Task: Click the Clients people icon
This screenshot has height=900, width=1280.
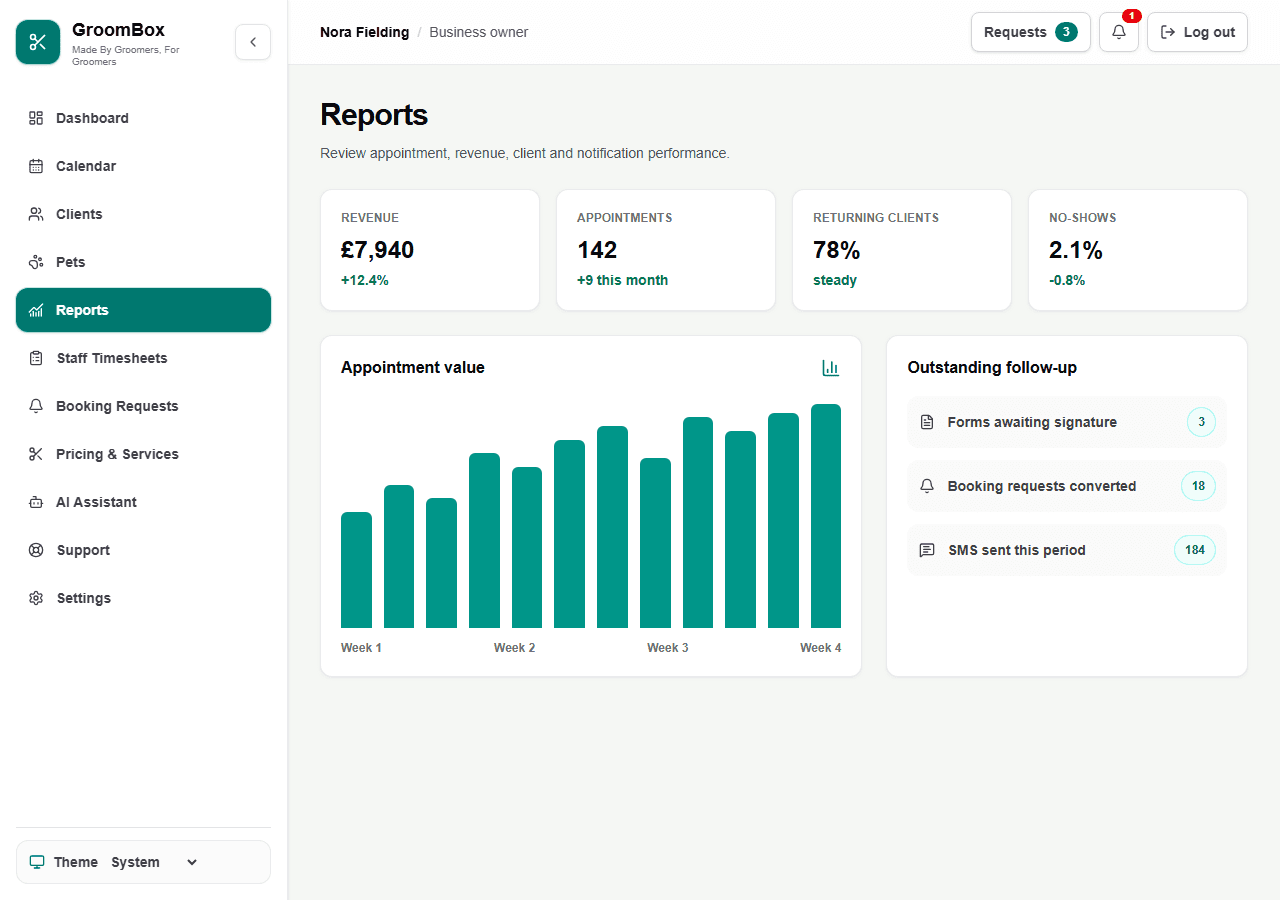Action: click(x=36, y=214)
